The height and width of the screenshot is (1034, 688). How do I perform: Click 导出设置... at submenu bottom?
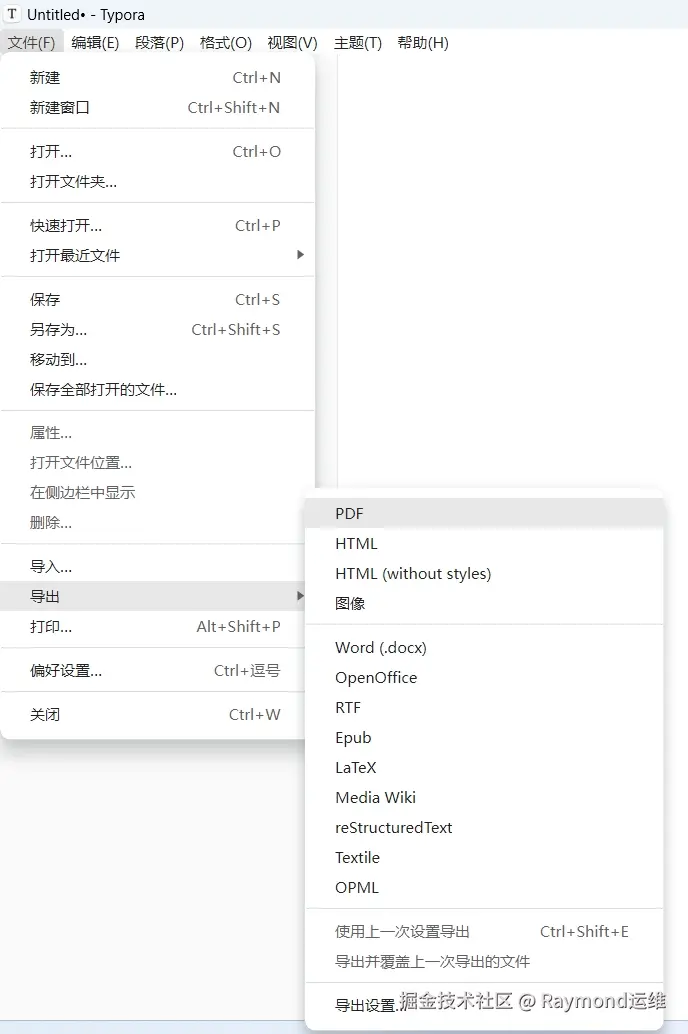[366, 1006]
